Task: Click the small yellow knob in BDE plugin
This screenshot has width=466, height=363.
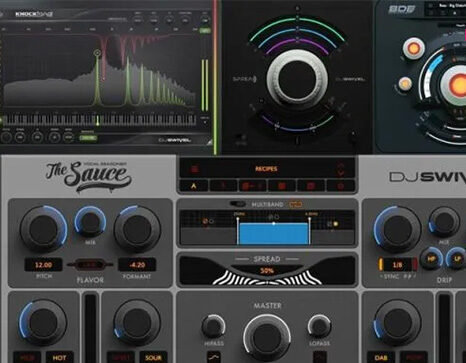Action: tap(405, 84)
